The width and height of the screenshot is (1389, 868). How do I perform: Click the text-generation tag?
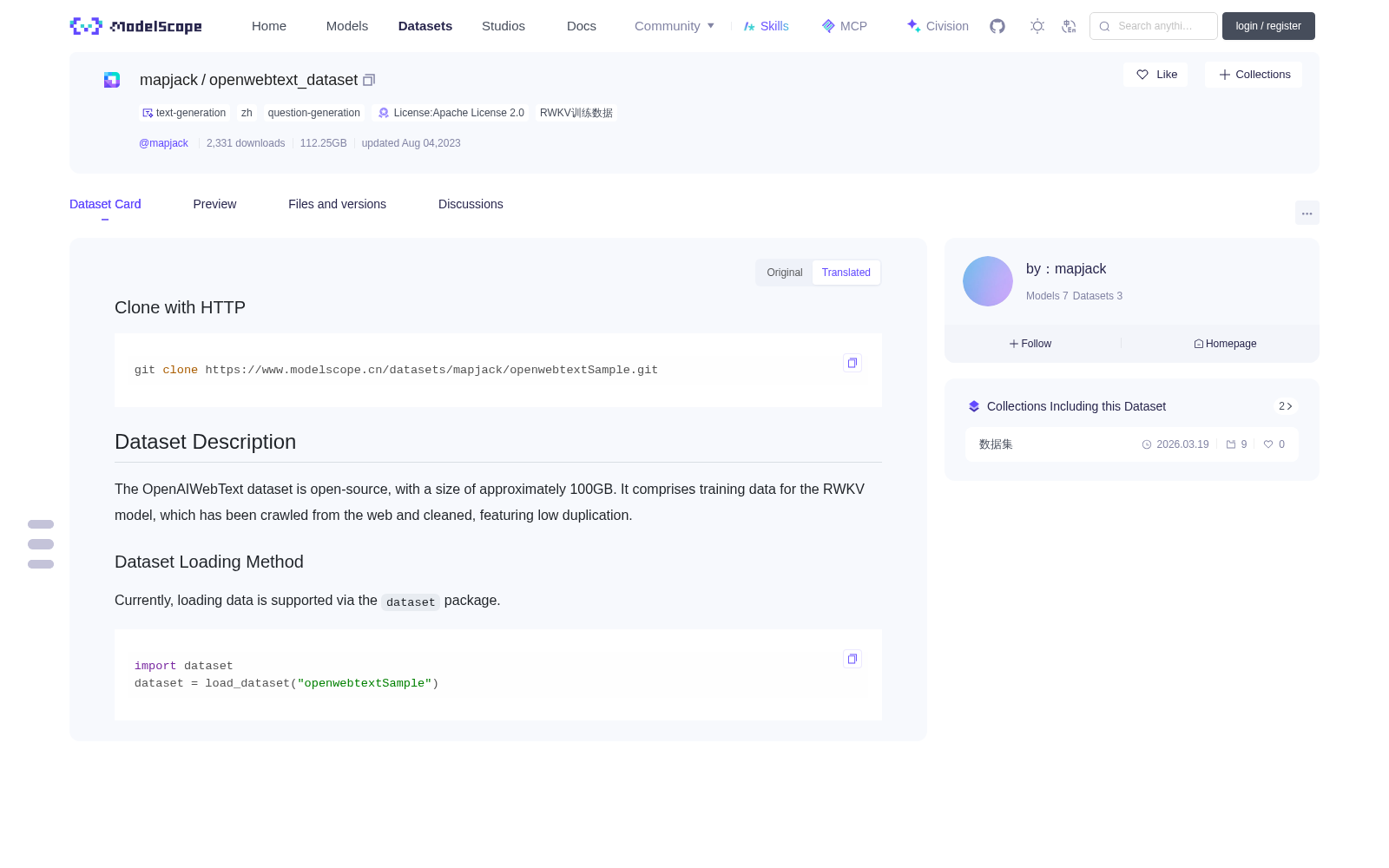coord(184,113)
